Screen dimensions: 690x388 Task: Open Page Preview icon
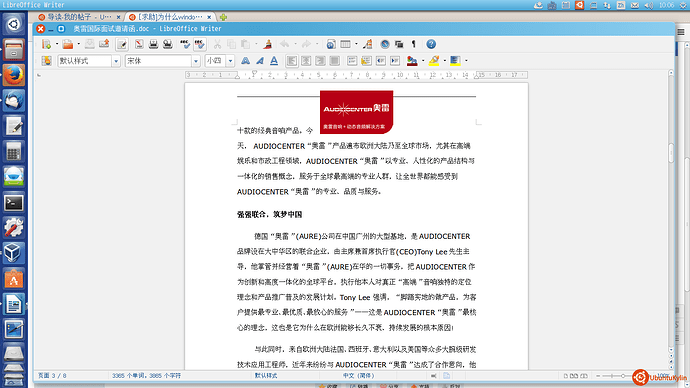(168, 44)
